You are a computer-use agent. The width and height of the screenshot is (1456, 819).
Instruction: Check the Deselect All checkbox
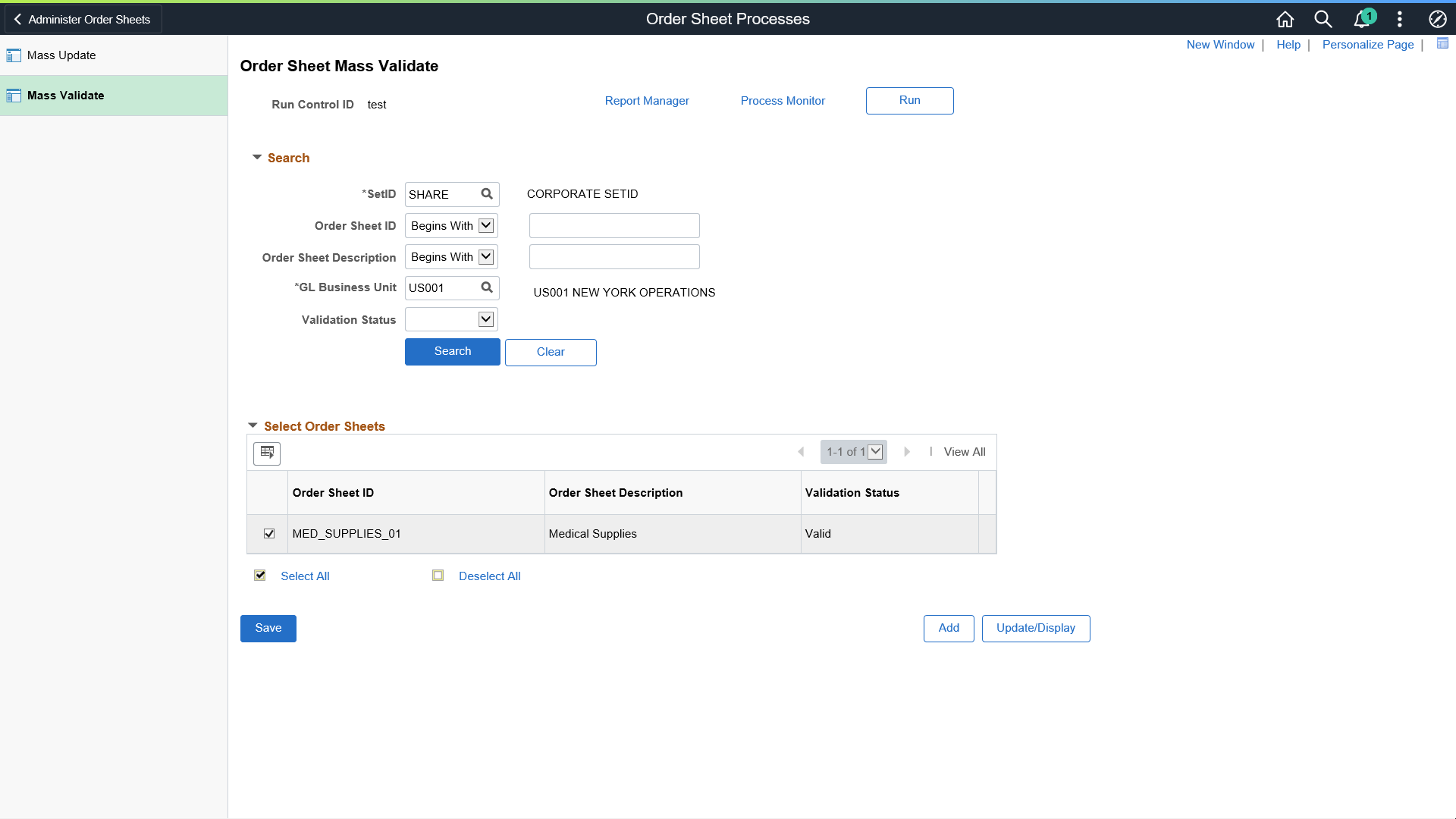click(x=438, y=575)
